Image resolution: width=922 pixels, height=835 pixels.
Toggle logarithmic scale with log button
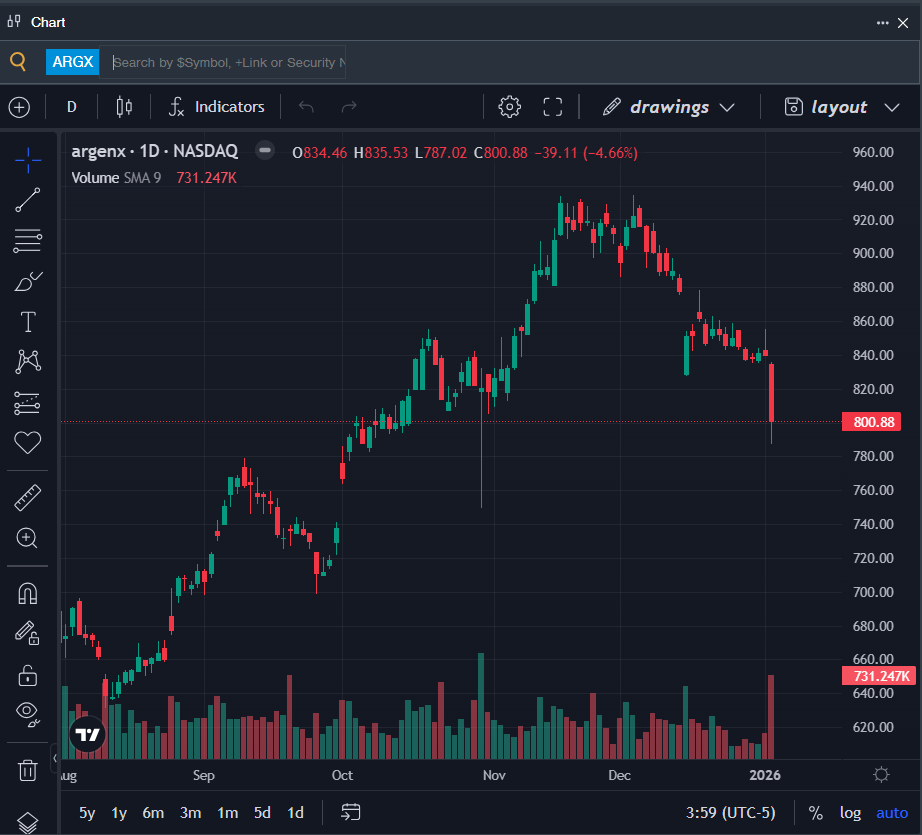click(850, 813)
